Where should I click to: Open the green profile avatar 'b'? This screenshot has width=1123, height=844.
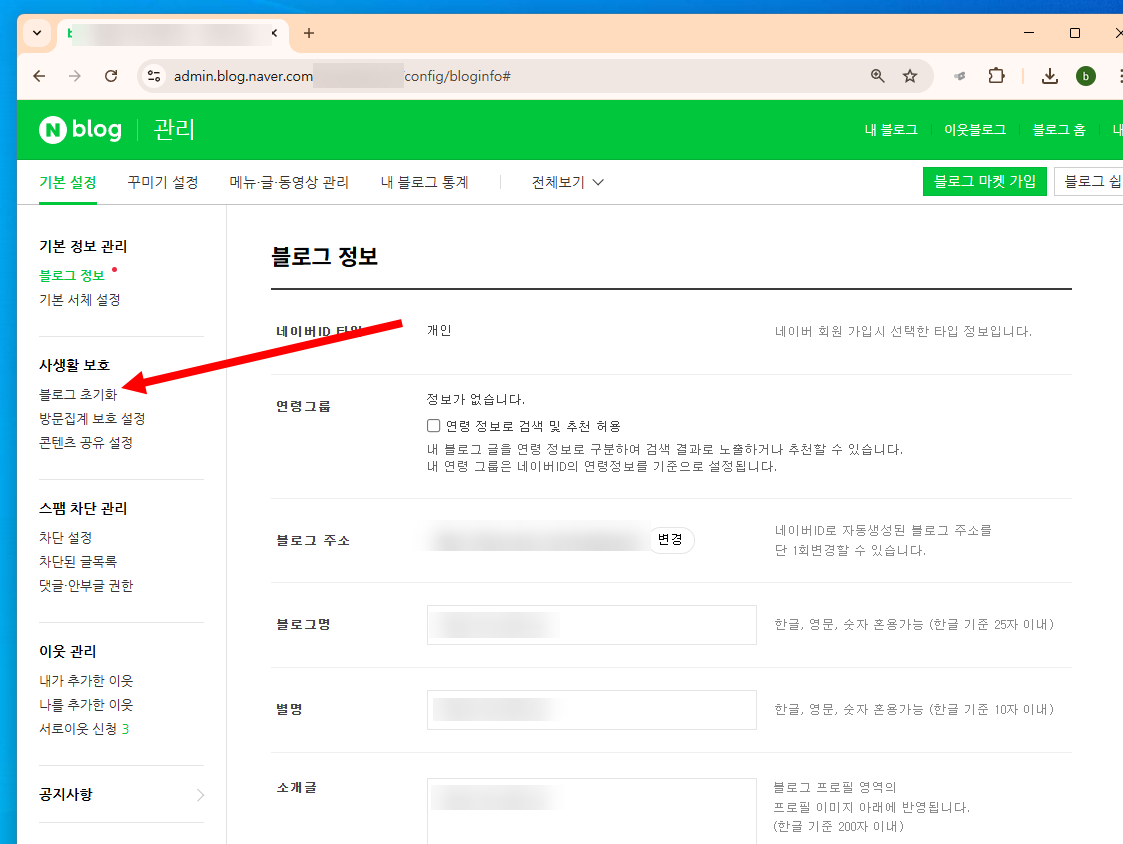1086,76
